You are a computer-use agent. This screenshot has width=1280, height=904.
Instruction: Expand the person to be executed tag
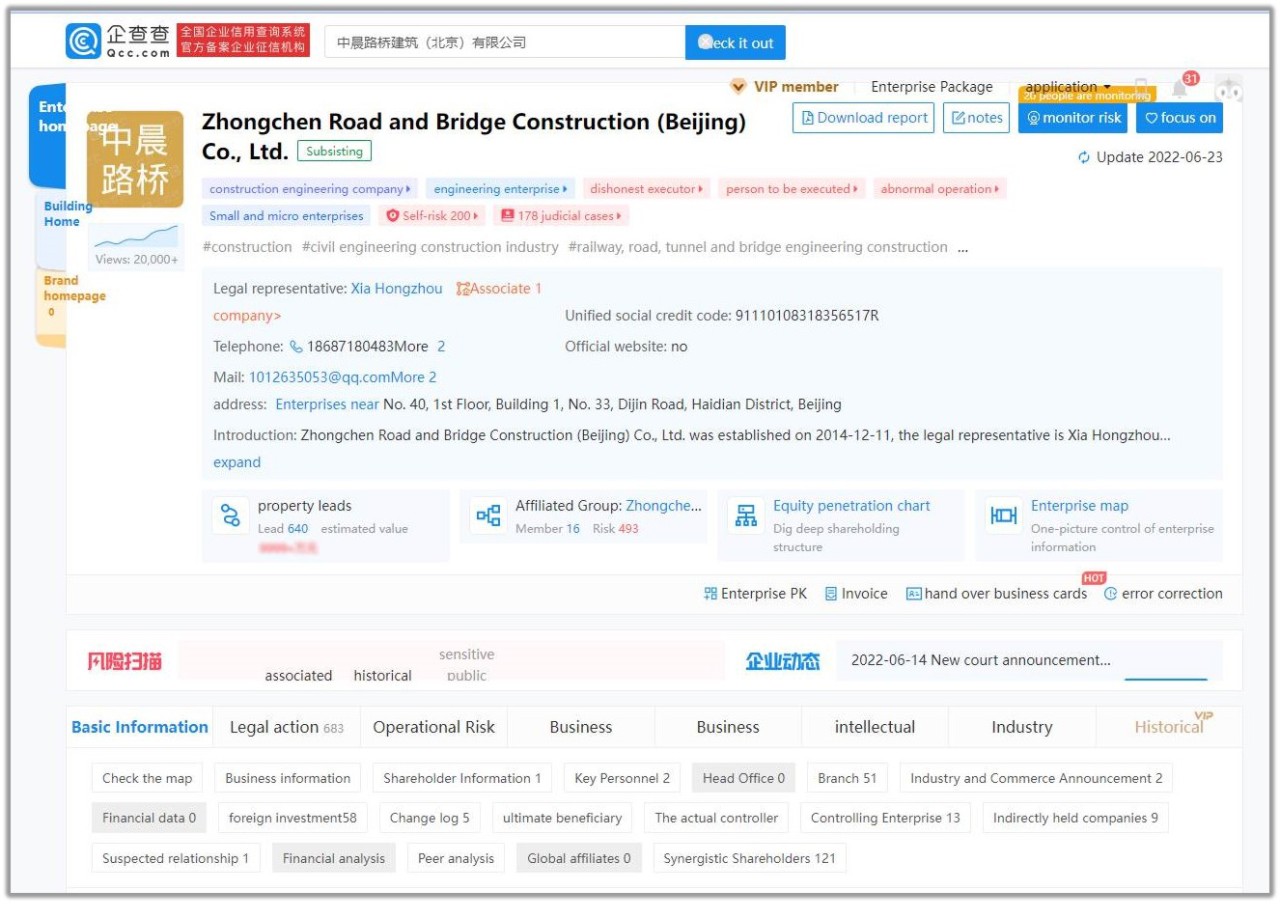[792, 189]
